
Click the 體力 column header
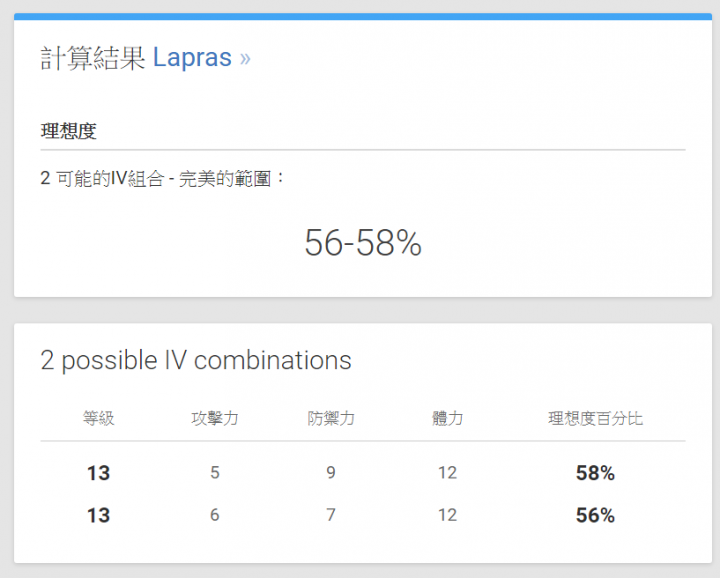click(x=447, y=418)
